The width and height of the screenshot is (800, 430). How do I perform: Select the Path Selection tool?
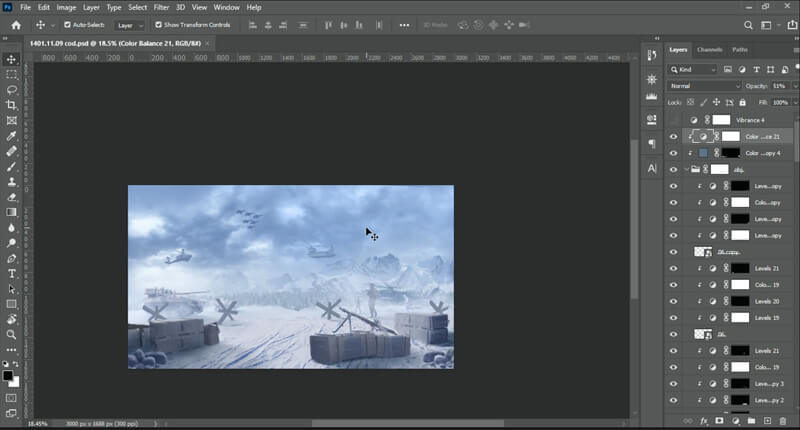pos(11,289)
